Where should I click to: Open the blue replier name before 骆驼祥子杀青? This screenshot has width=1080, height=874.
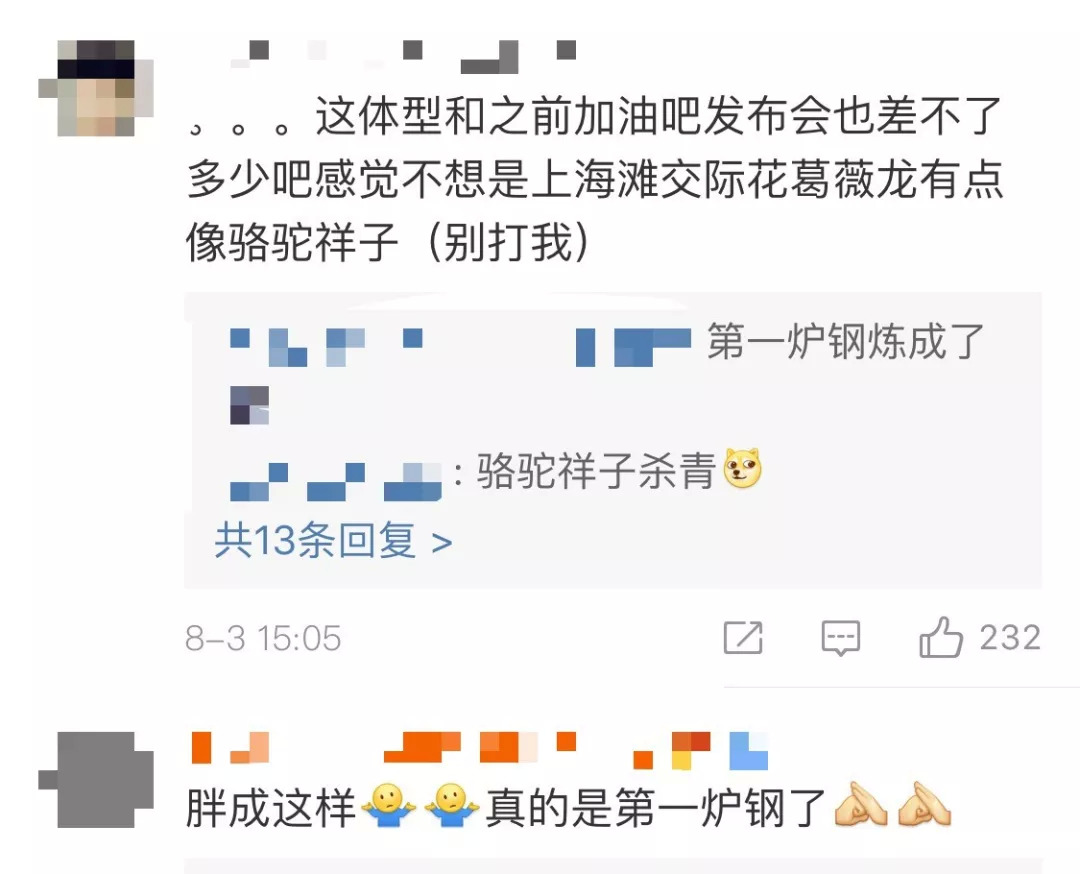335,481
